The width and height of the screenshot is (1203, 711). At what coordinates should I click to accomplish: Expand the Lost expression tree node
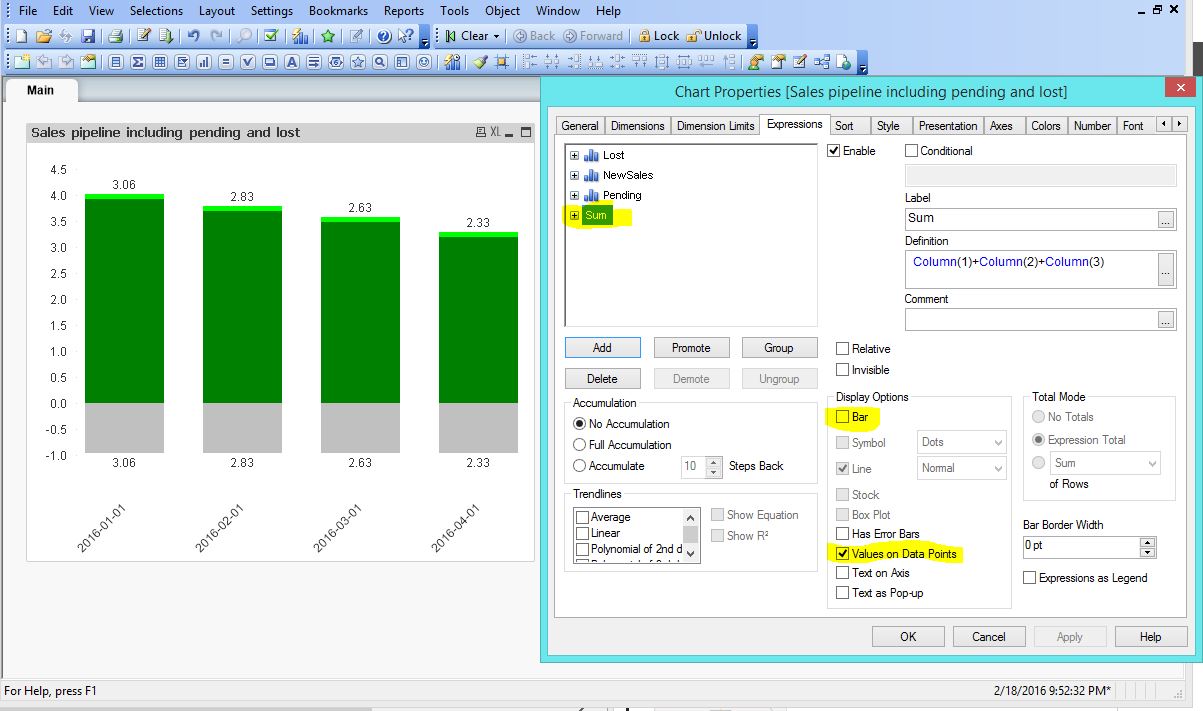(574, 155)
